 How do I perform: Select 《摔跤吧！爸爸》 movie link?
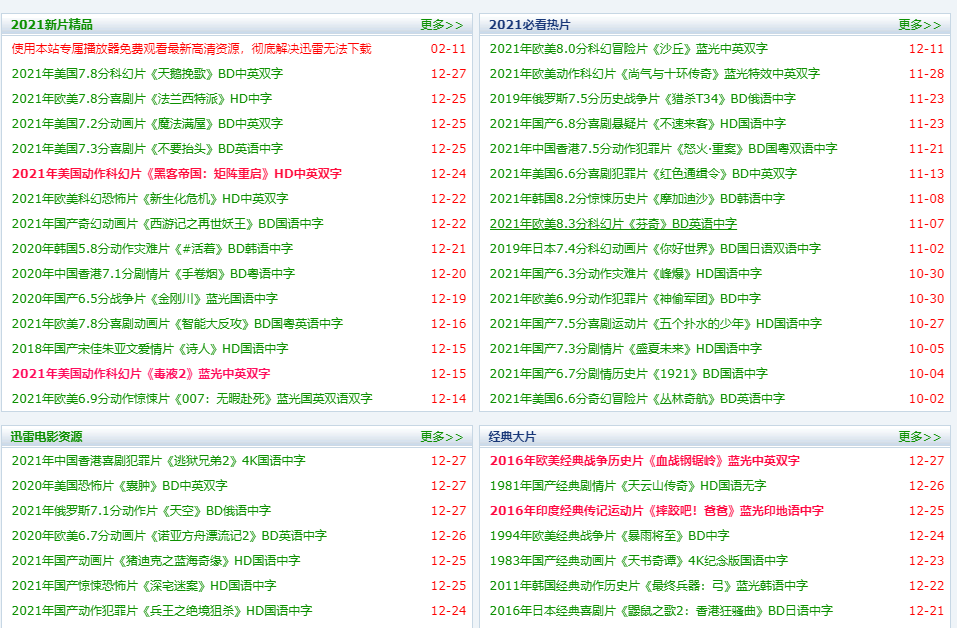(x=656, y=510)
